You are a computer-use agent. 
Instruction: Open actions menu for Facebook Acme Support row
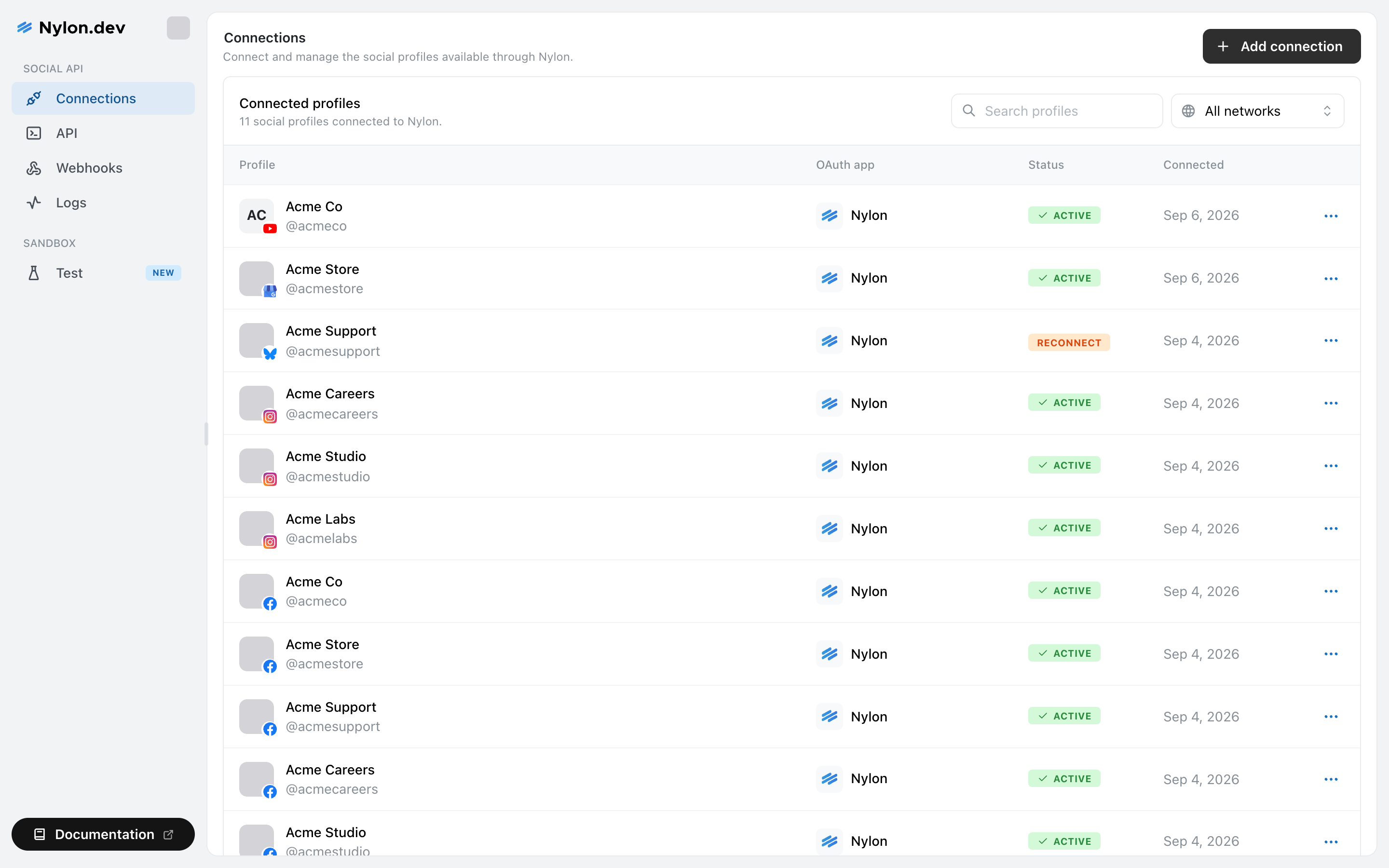1331,717
